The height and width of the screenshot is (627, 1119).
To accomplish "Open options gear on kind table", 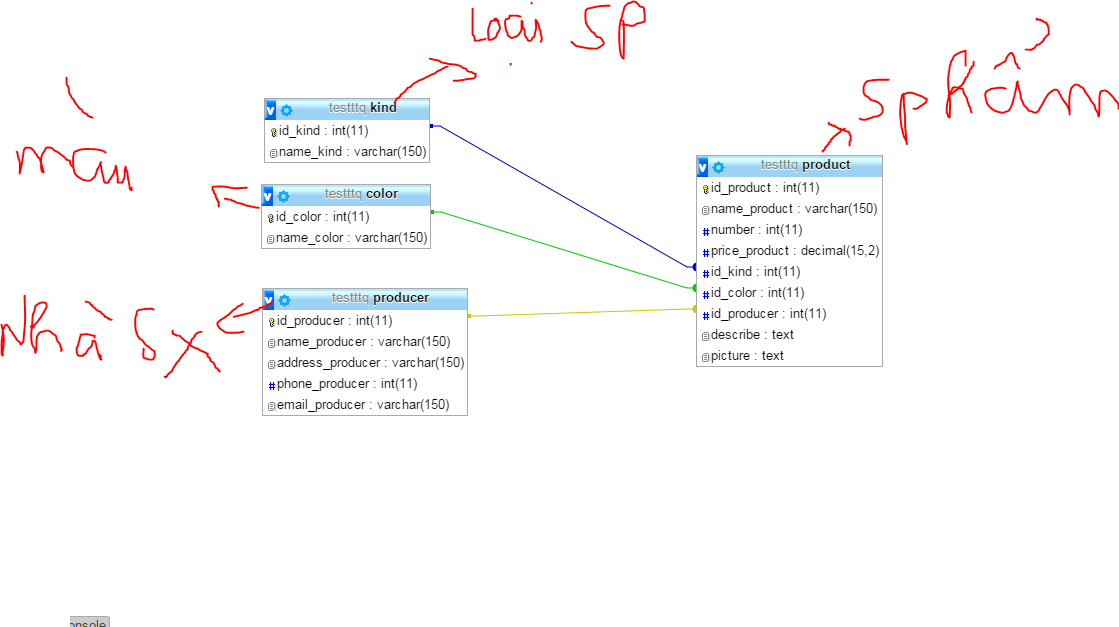I will (x=286, y=110).
